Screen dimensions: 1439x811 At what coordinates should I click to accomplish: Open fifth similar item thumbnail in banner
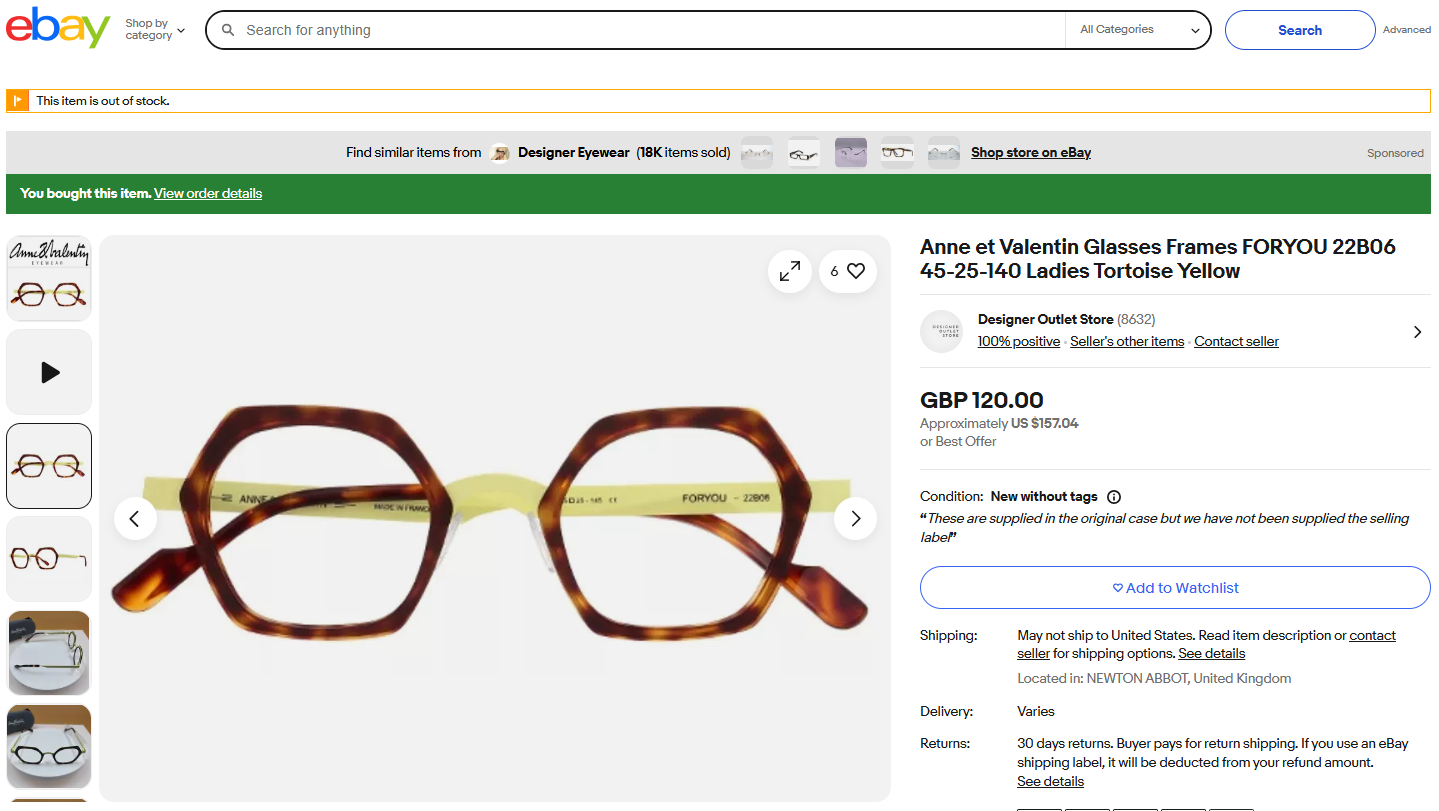point(944,153)
